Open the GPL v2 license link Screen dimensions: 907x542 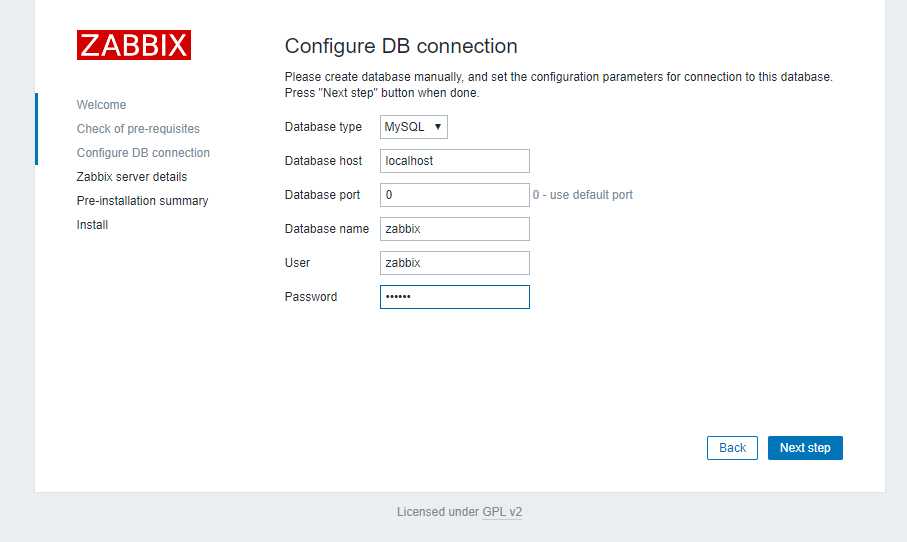[x=502, y=512]
